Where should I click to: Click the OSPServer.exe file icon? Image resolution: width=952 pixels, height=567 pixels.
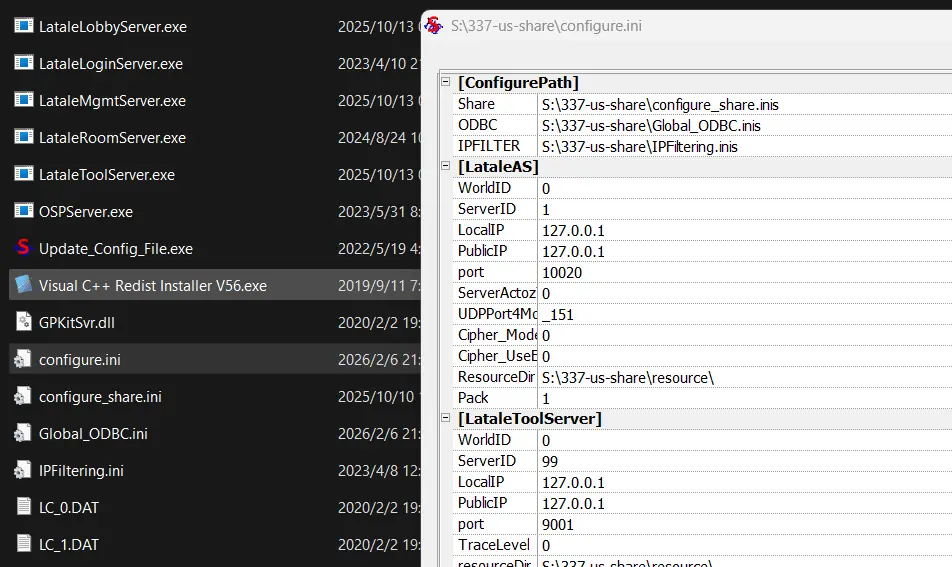click(24, 211)
